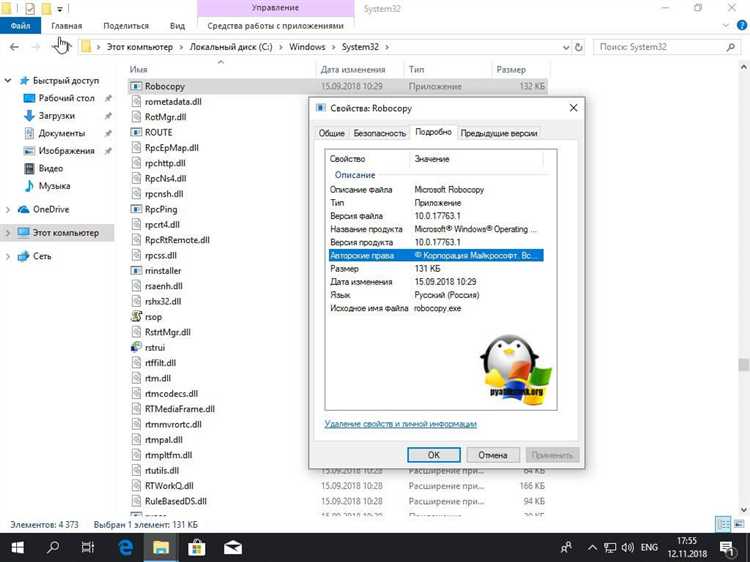
Task: Switch to the Общие tab in Properties
Action: click(331, 133)
